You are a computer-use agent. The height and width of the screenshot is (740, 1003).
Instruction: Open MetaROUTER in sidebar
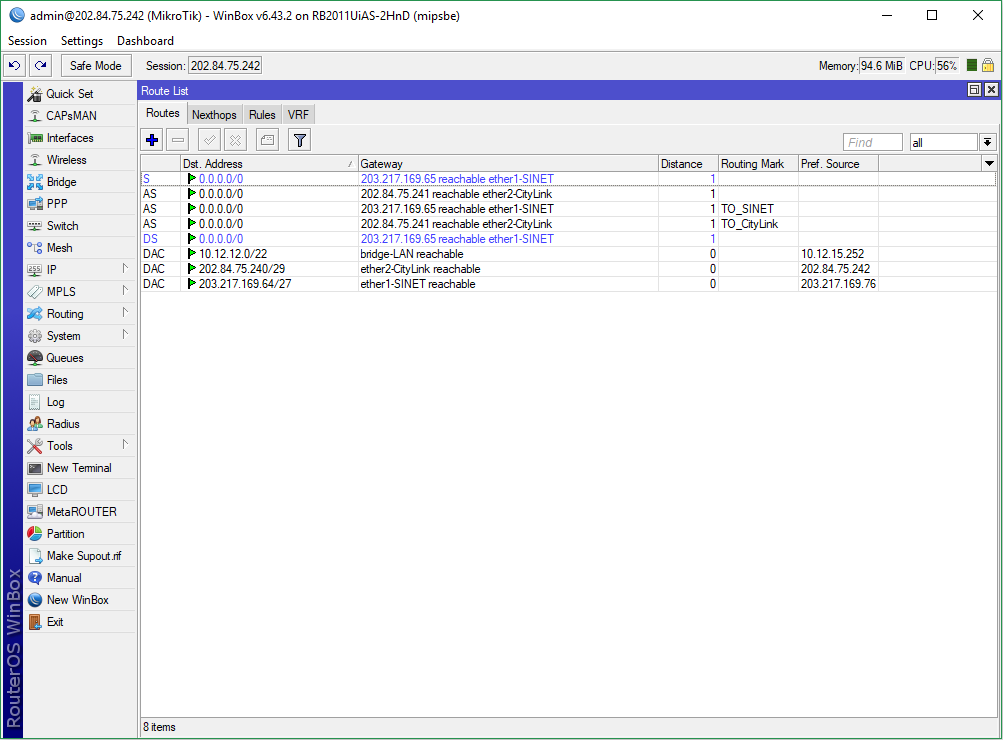(x=80, y=512)
